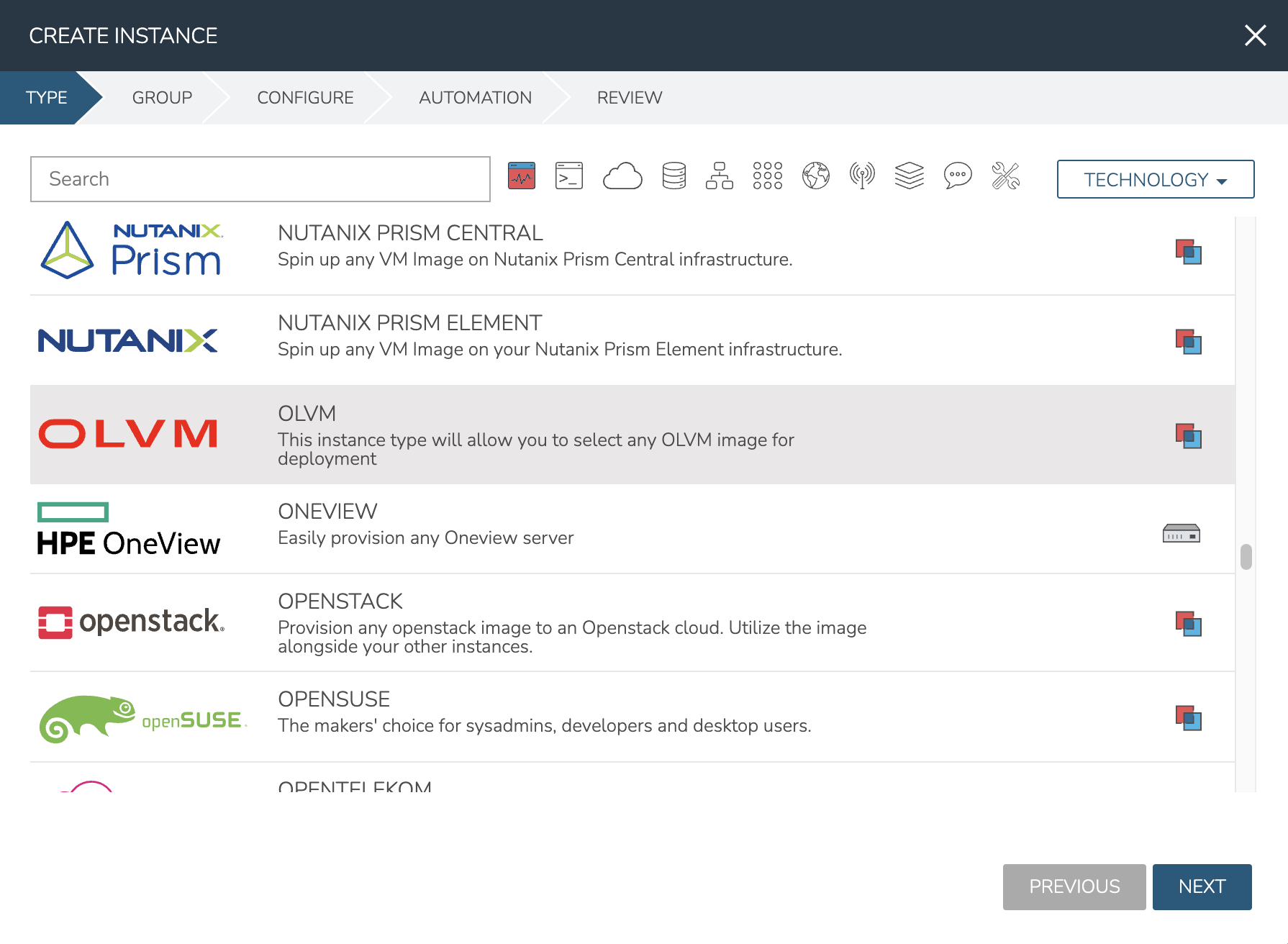Click the stacked layers category icon
Image resolution: width=1288 pixels, height=944 pixels.
pyautogui.click(x=909, y=176)
